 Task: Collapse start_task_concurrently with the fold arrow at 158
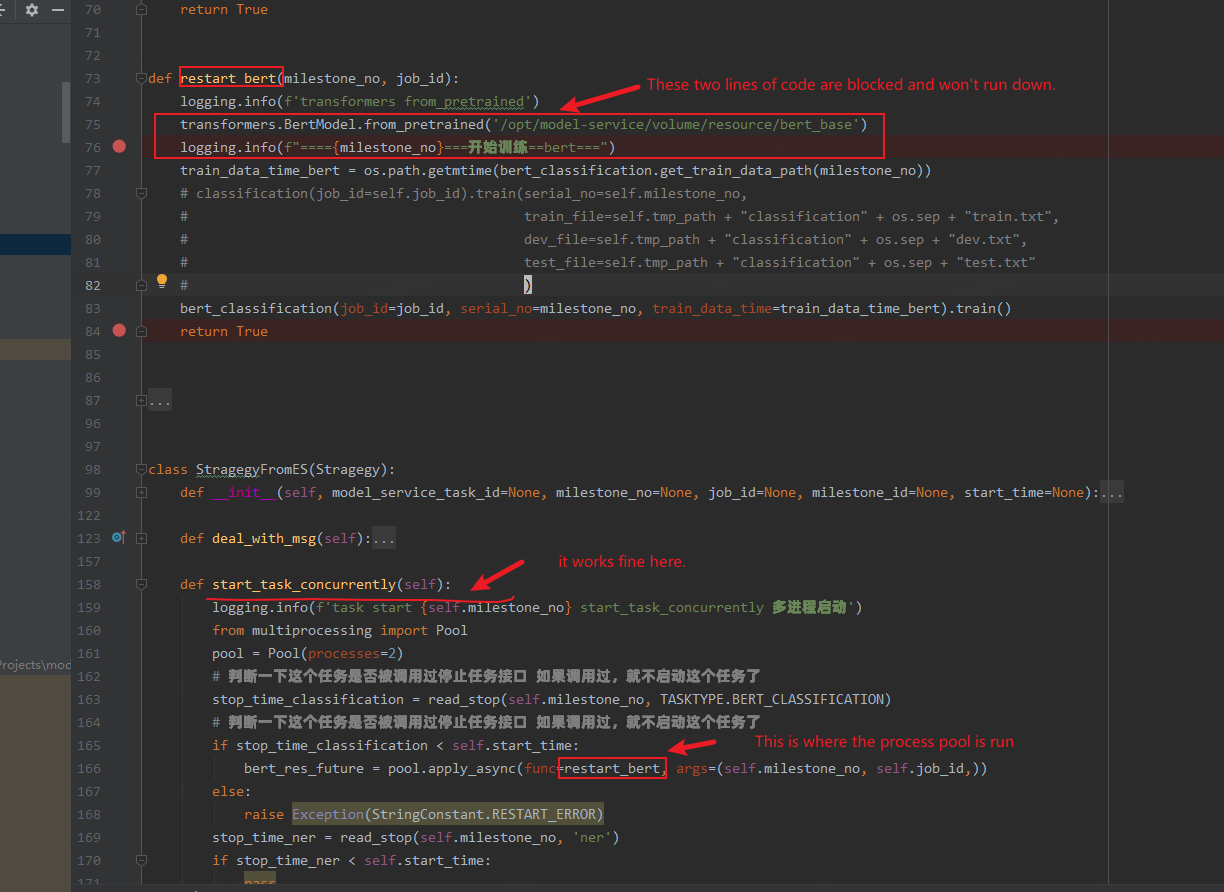click(x=141, y=584)
